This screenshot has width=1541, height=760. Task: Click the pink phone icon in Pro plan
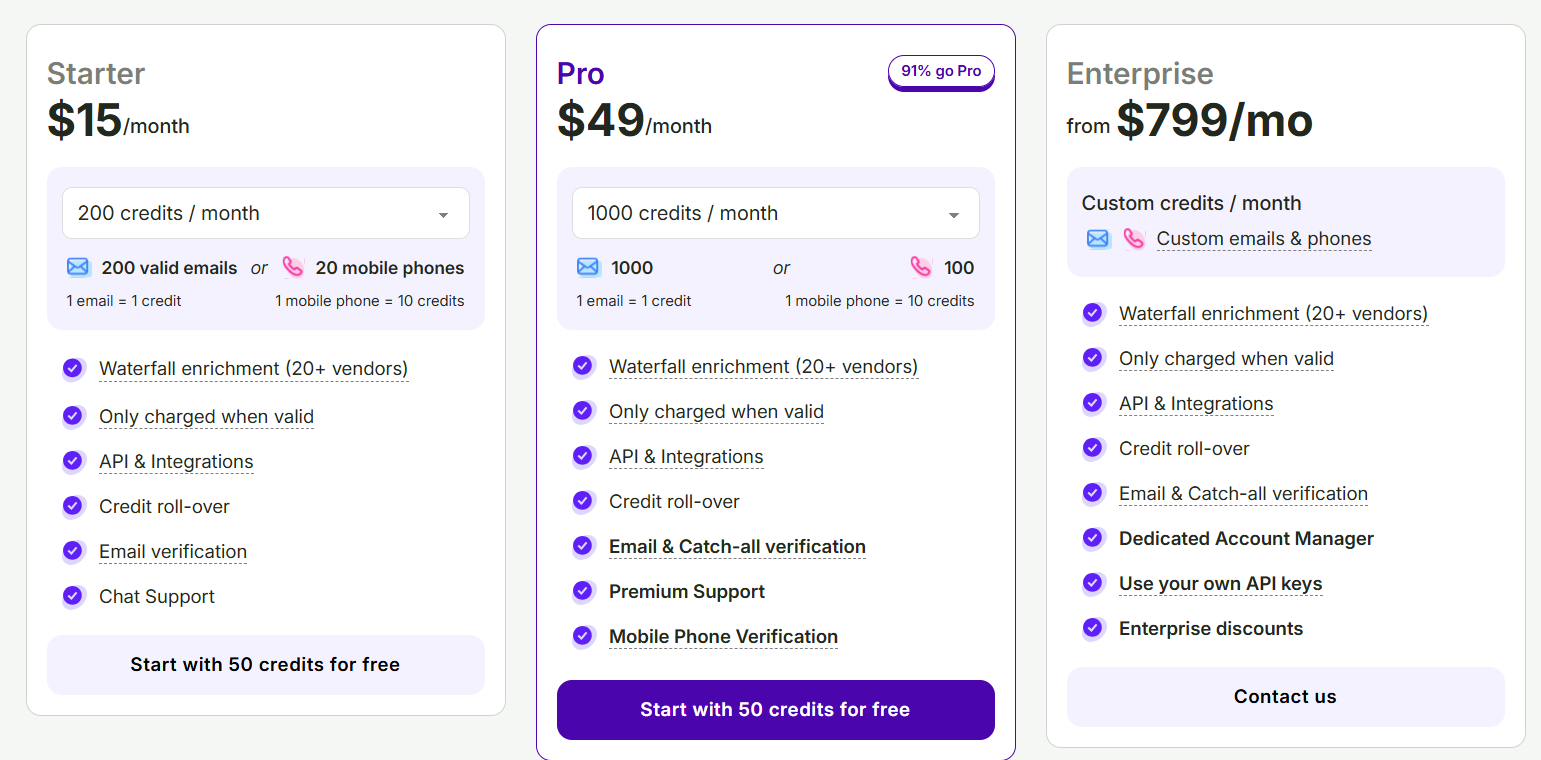921,267
